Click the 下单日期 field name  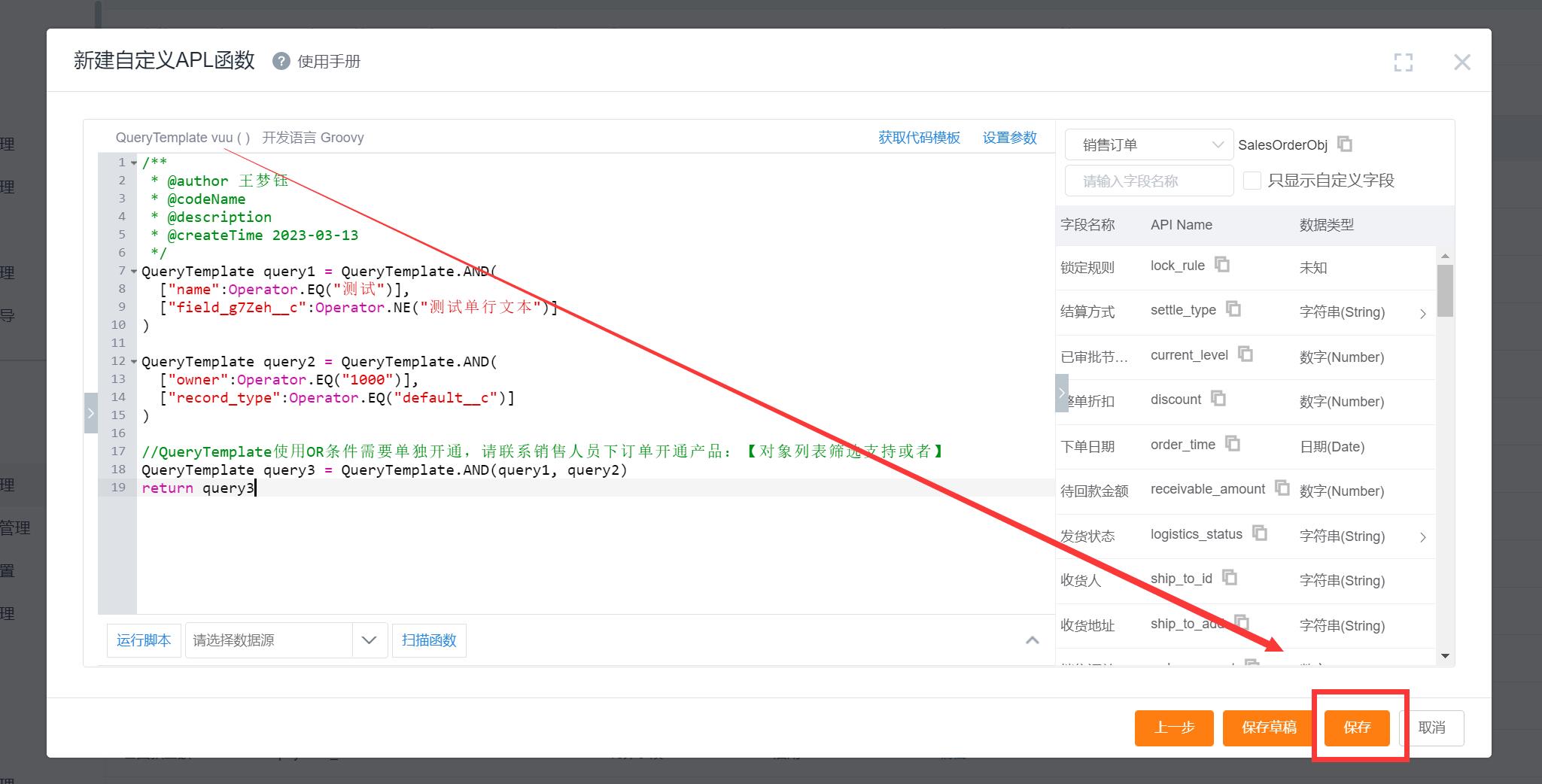pos(1087,446)
